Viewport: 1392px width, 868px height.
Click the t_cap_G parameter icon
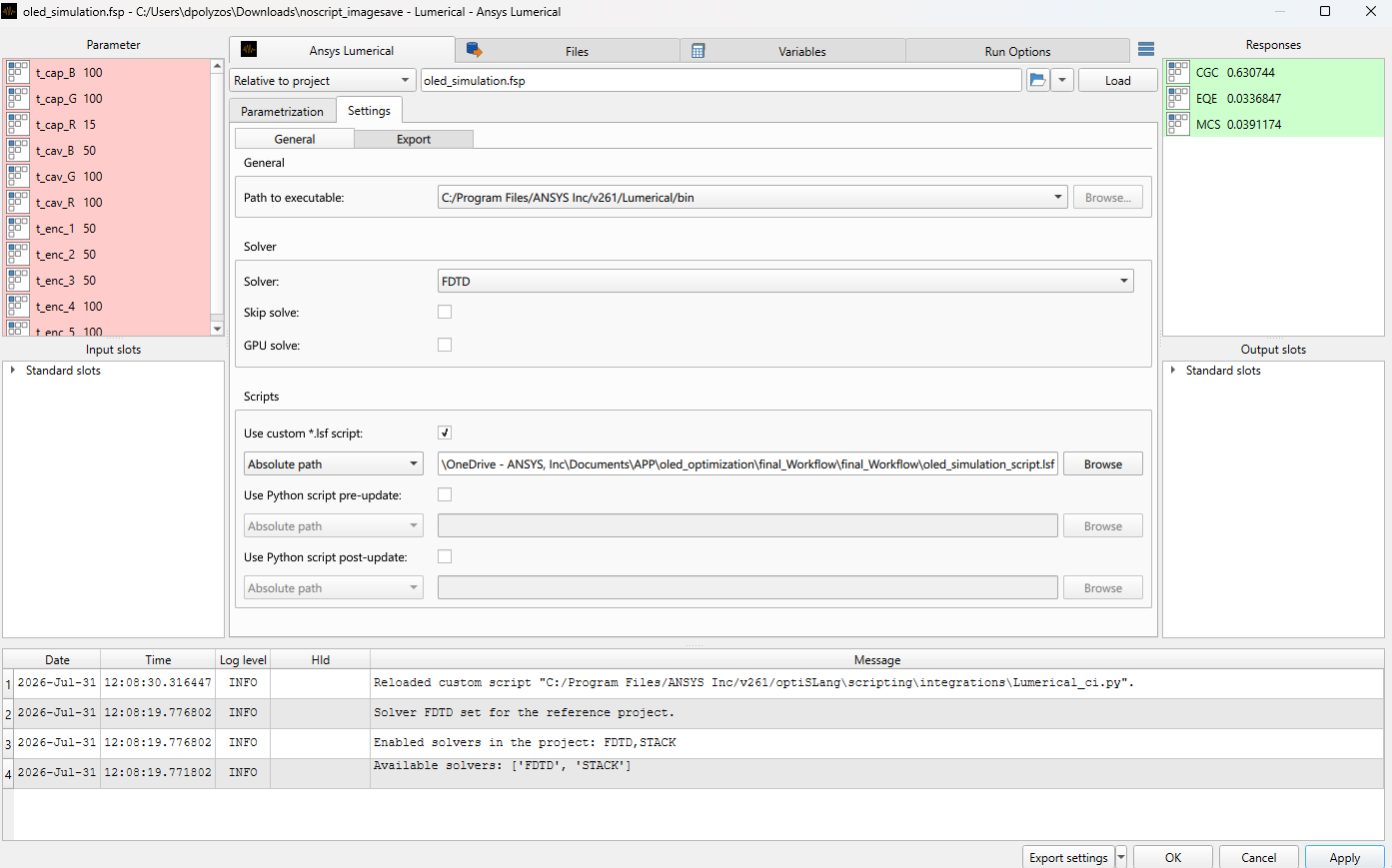(18, 98)
